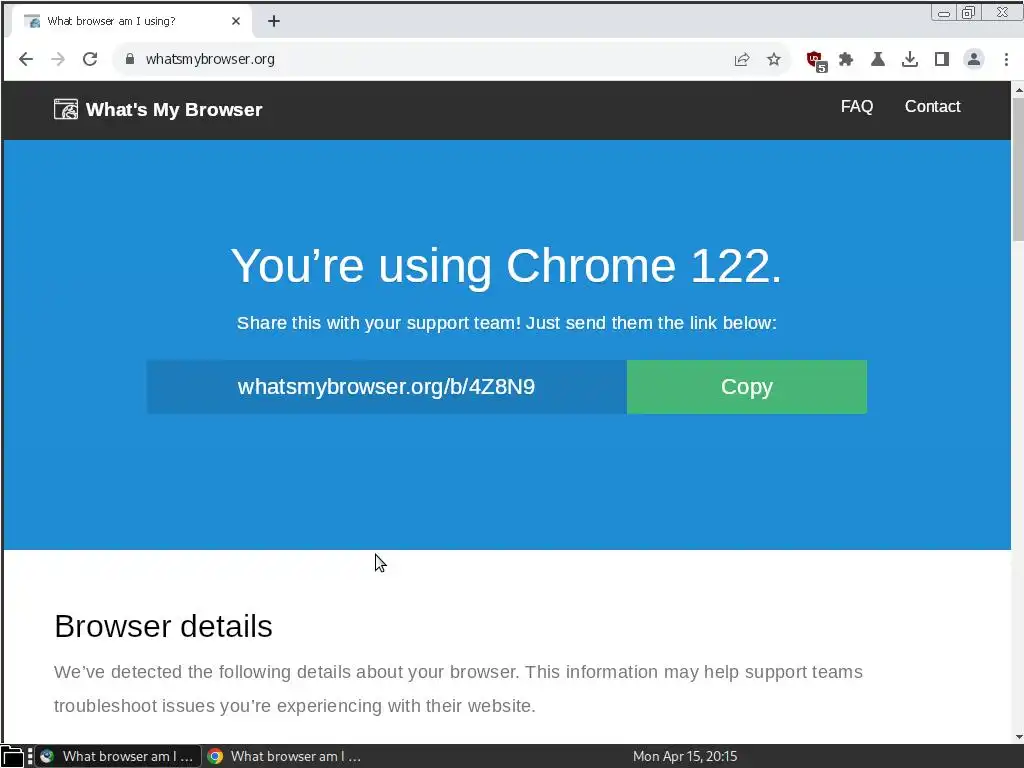Open the FAQ page link
The height and width of the screenshot is (768, 1024).
(x=857, y=106)
